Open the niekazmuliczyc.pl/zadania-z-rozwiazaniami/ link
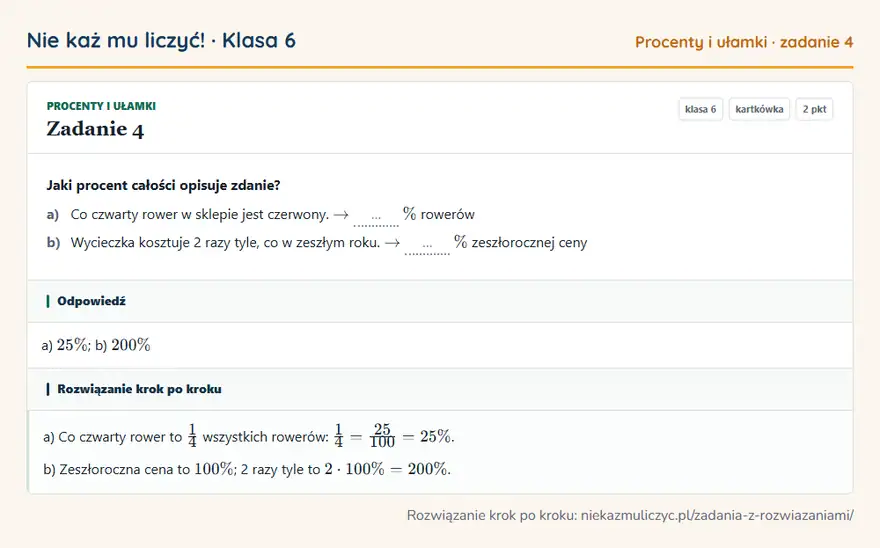 pyautogui.click(x=717, y=515)
